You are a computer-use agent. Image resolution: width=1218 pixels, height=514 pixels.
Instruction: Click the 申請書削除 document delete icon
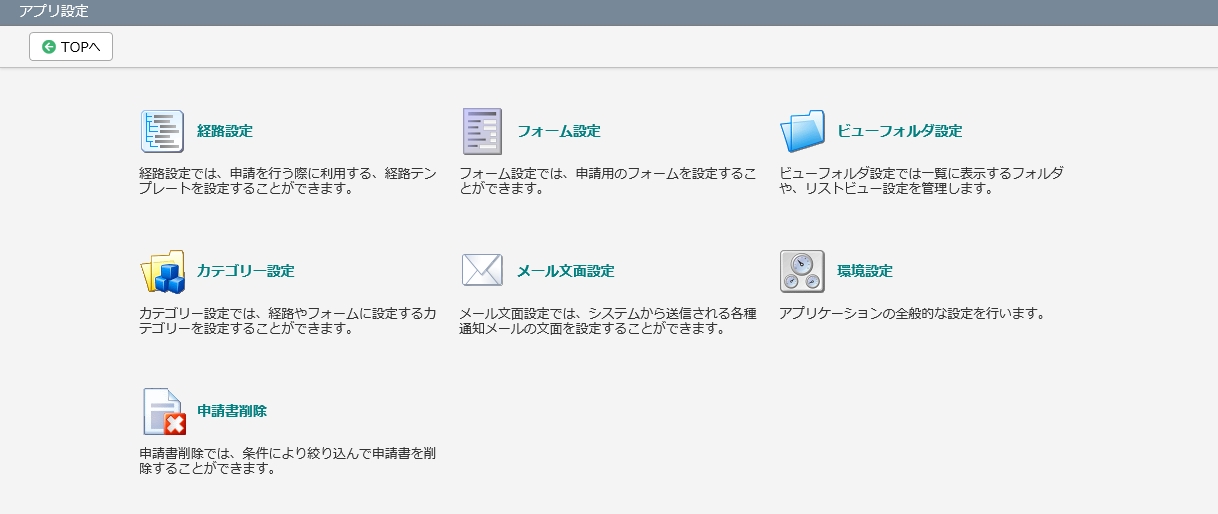click(164, 411)
